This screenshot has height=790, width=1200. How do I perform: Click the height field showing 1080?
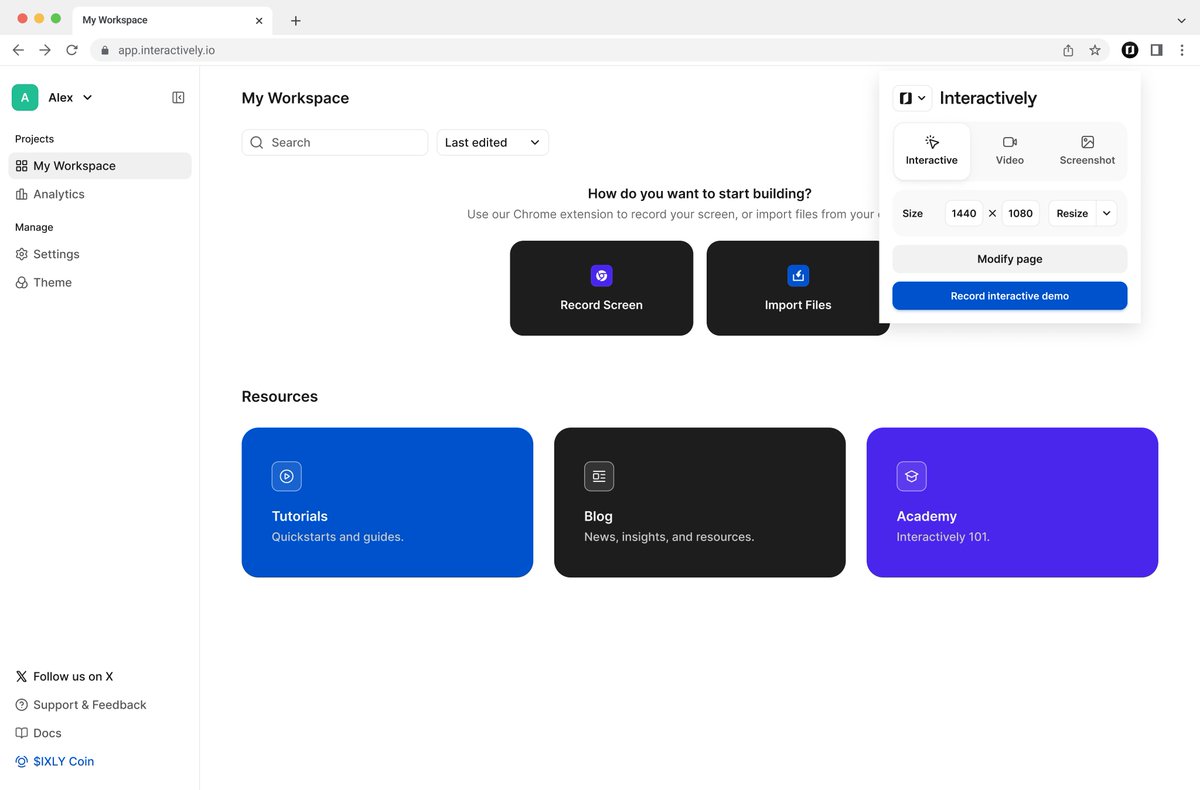pyautogui.click(x=1021, y=213)
